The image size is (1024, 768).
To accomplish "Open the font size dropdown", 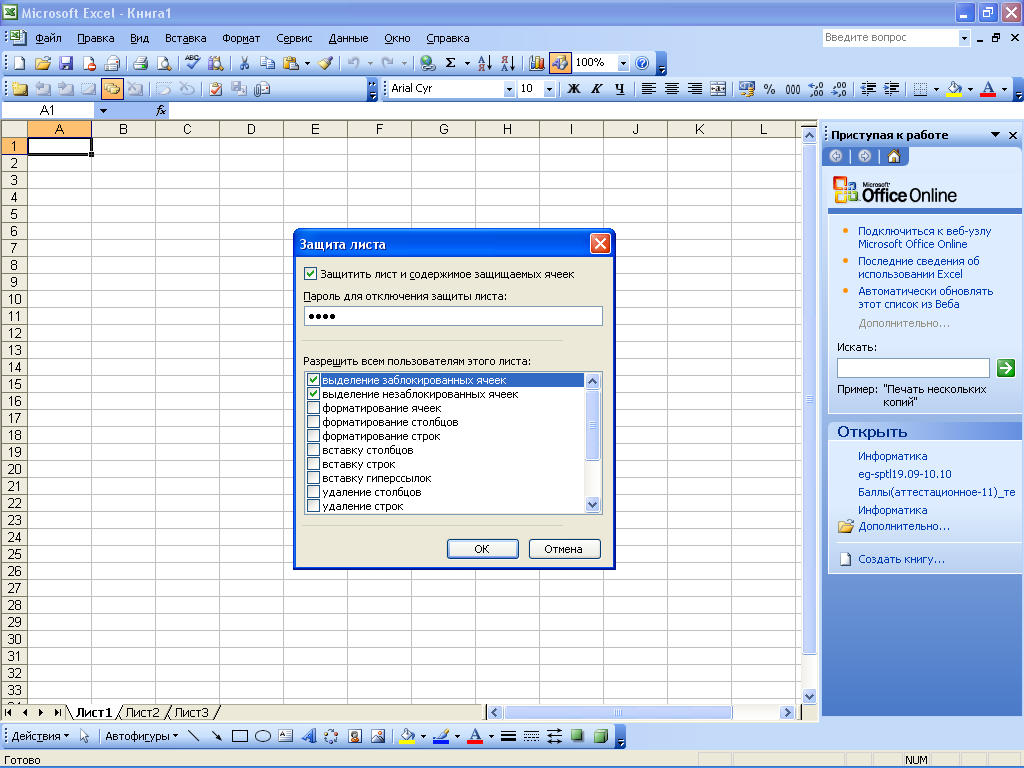I will point(549,89).
